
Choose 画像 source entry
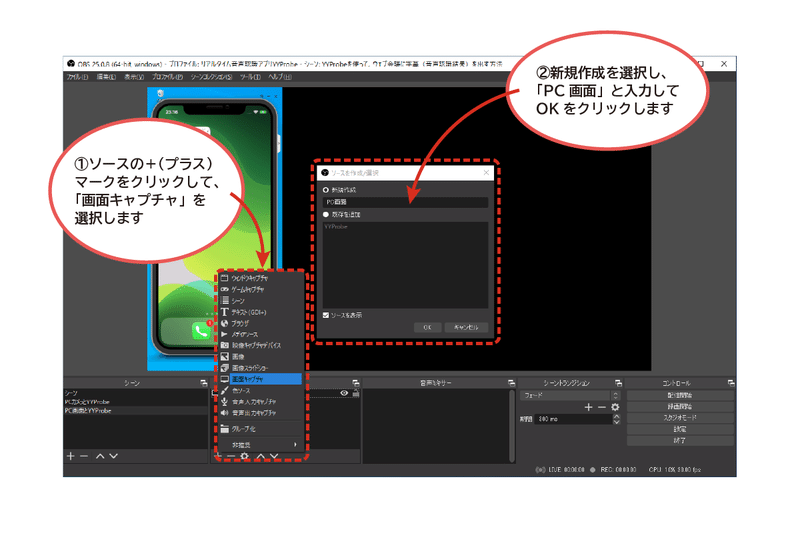[x=260, y=357]
